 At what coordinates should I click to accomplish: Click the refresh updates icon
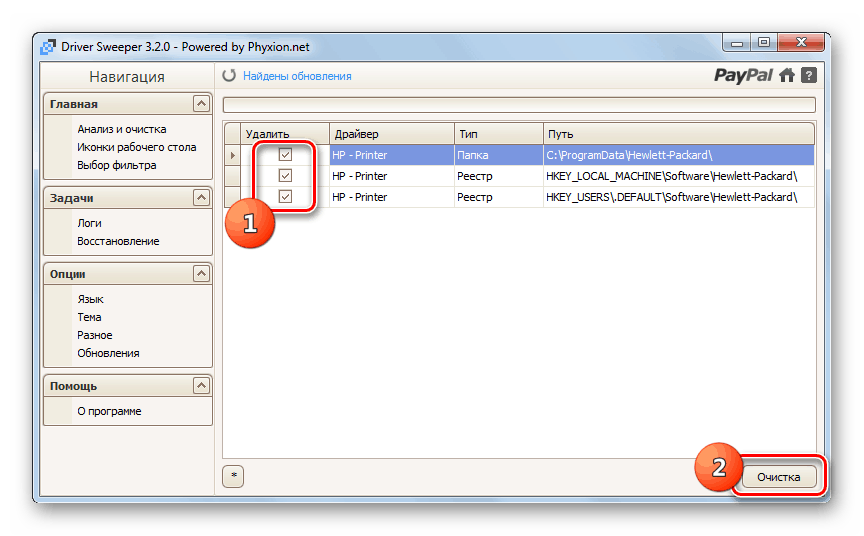coord(229,76)
